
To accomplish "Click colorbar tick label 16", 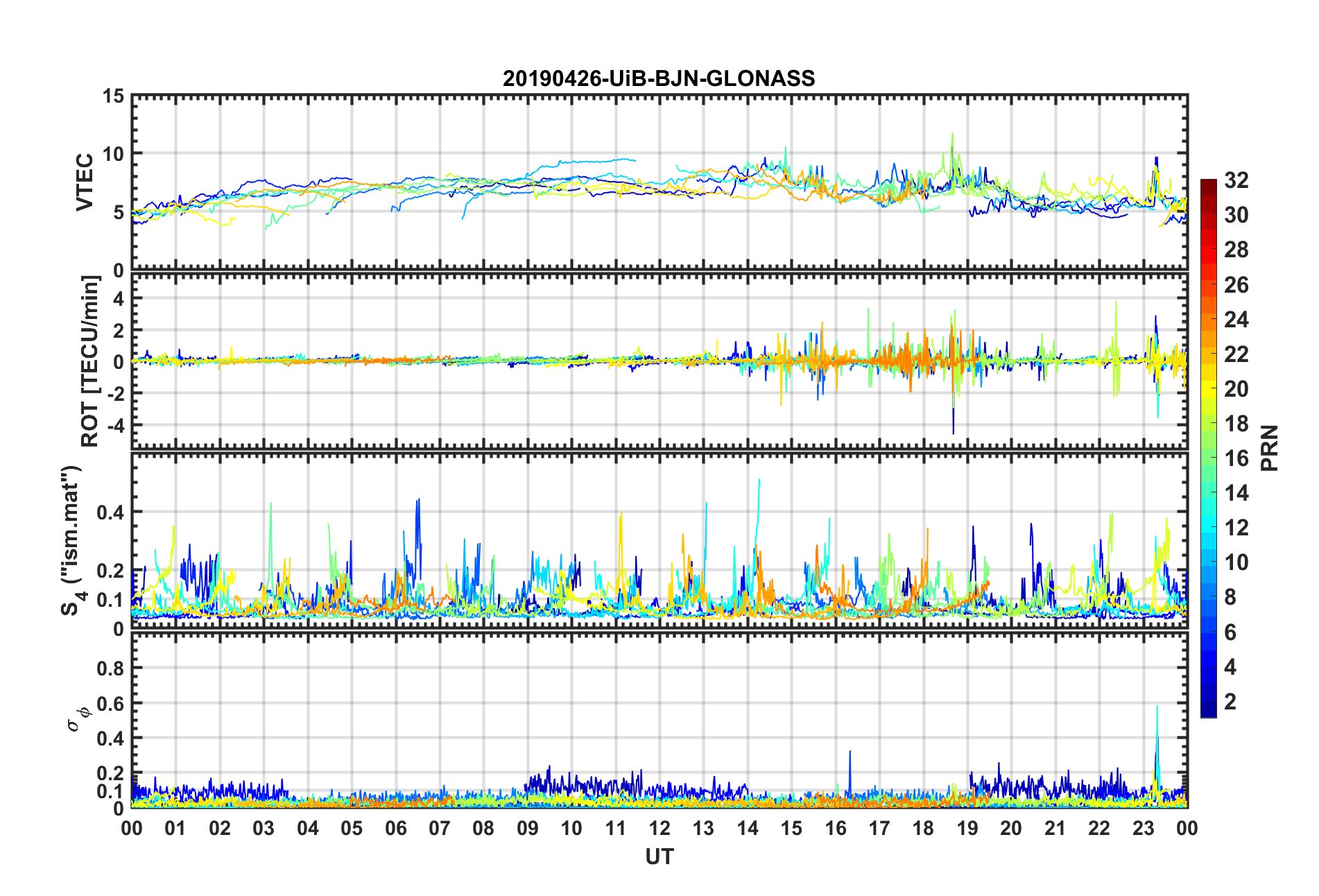I will (x=1236, y=458).
